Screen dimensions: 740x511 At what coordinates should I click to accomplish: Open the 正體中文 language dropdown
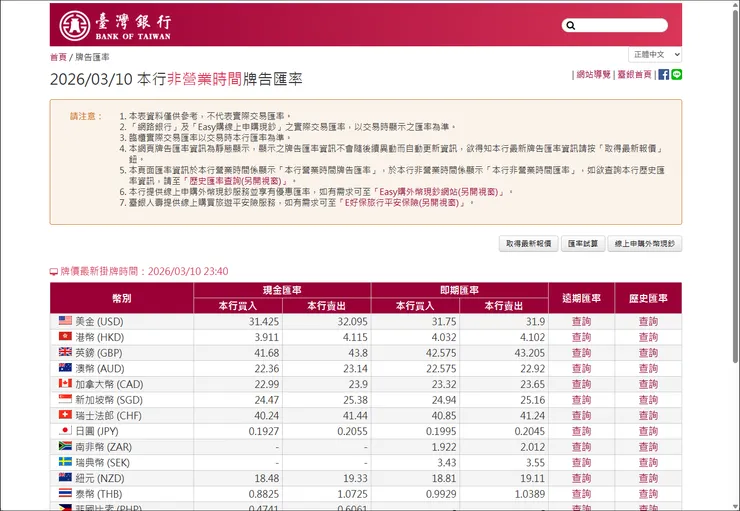(x=655, y=54)
